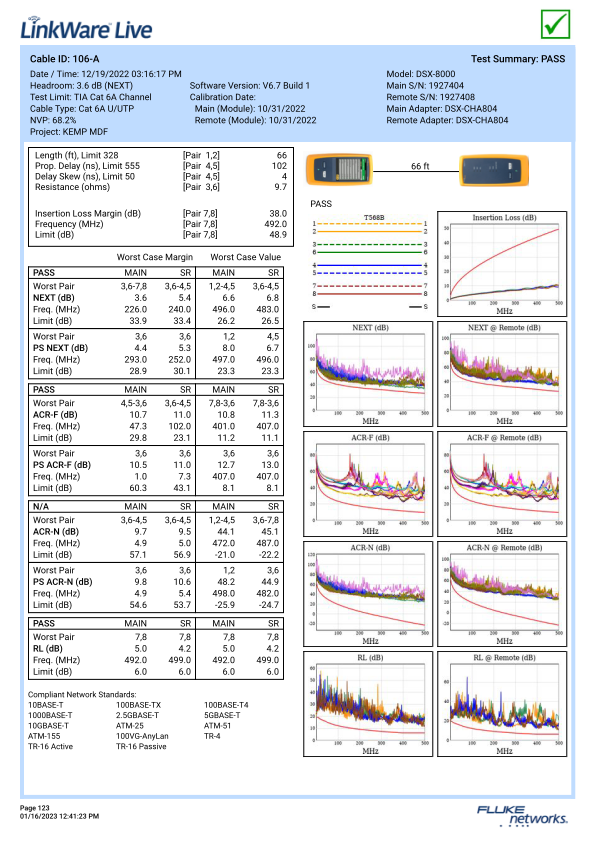Screen dimensions: 595x841
Task: Open the NEXT @ Remote (dB) graph
Action: [502, 374]
